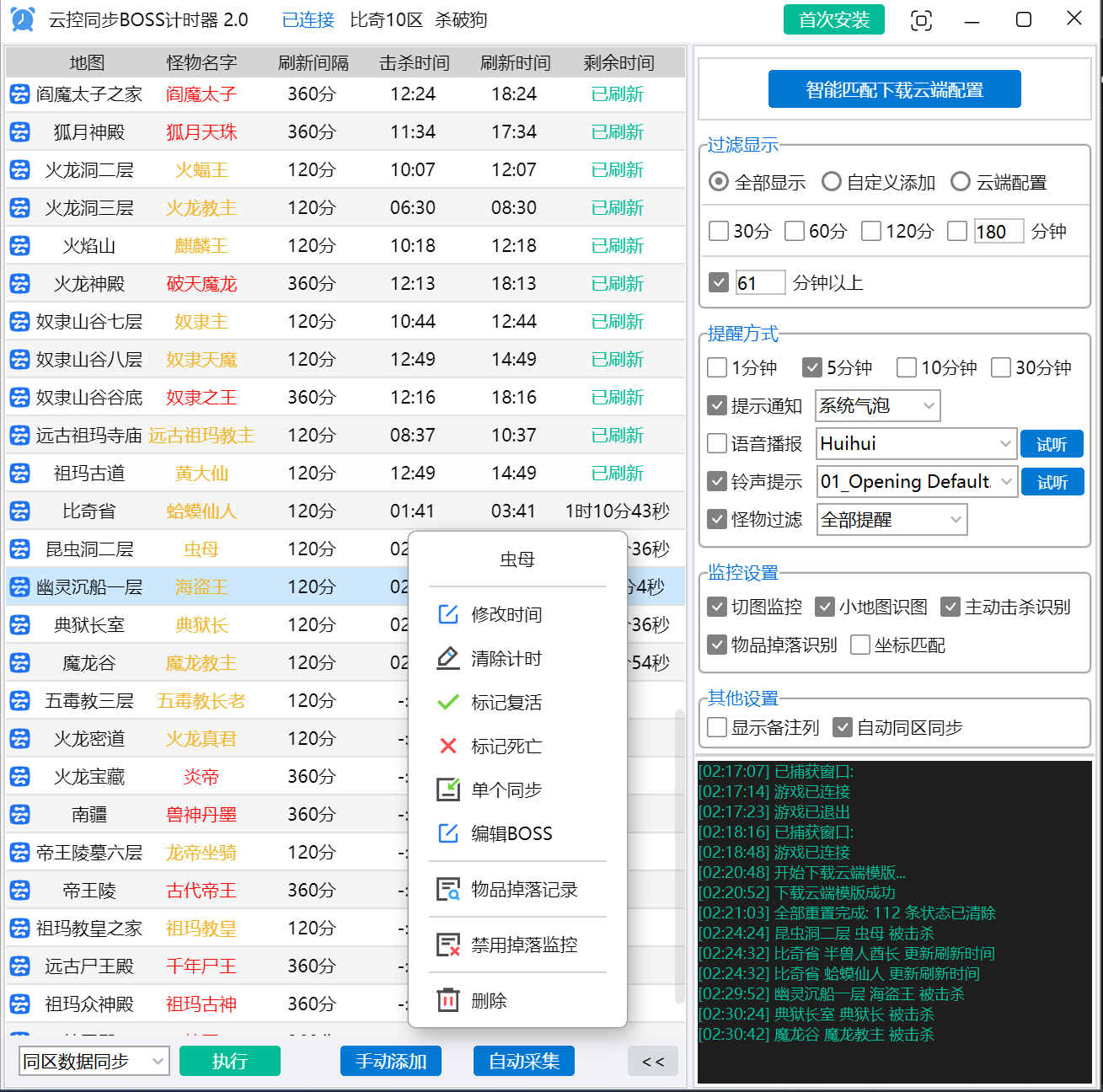Select the 自定义添加 radio button
Image resolution: width=1103 pixels, height=1092 pixels.
(x=832, y=182)
